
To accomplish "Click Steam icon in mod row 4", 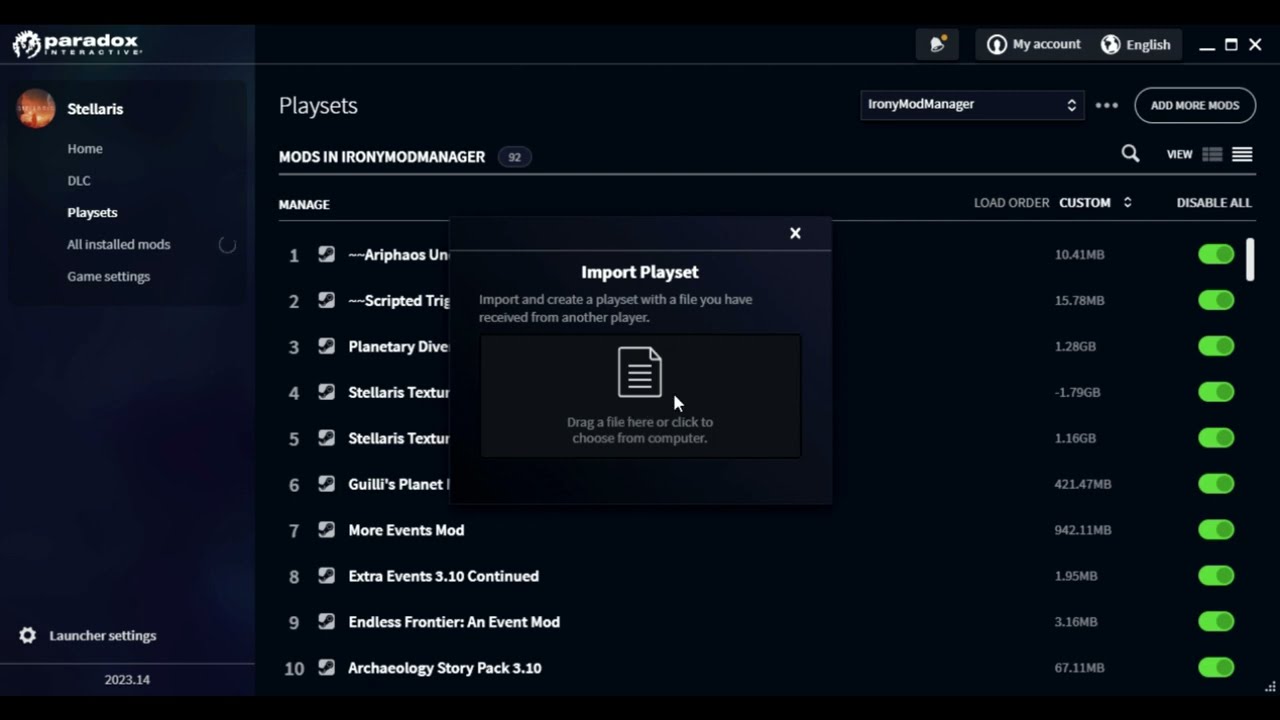I will coord(326,392).
